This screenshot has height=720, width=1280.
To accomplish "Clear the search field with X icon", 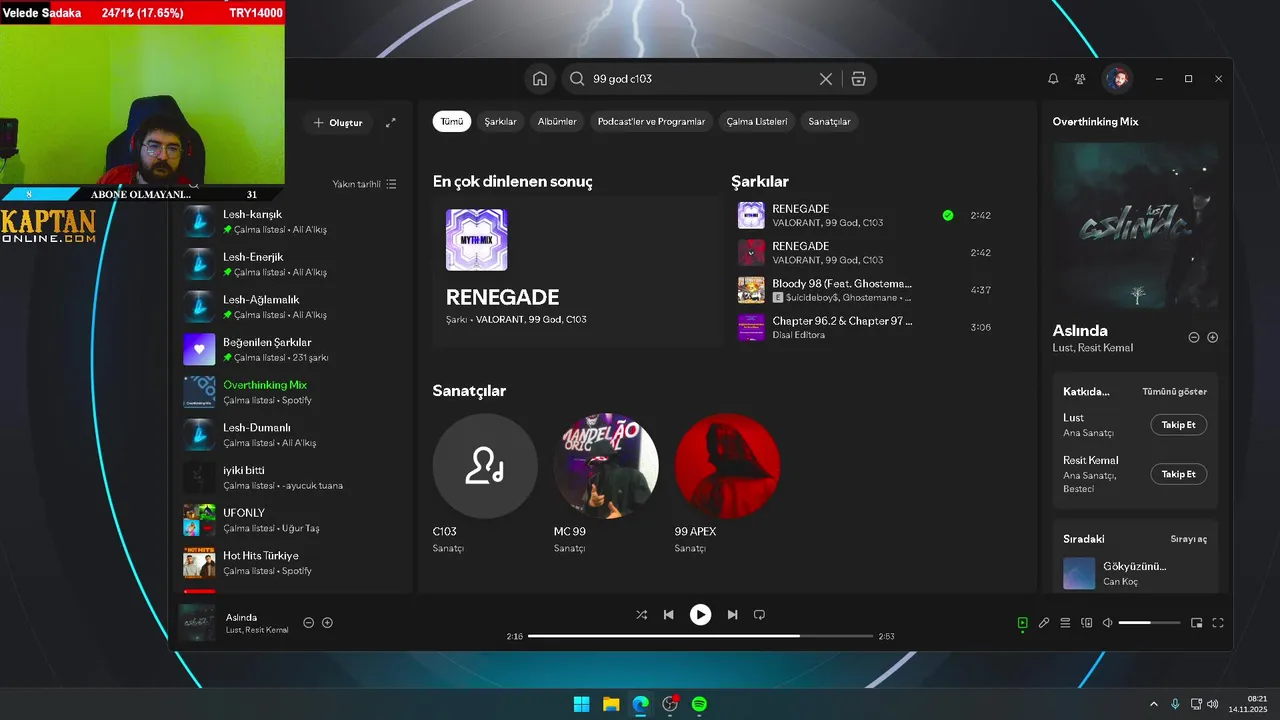I will (x=826, y=79).
